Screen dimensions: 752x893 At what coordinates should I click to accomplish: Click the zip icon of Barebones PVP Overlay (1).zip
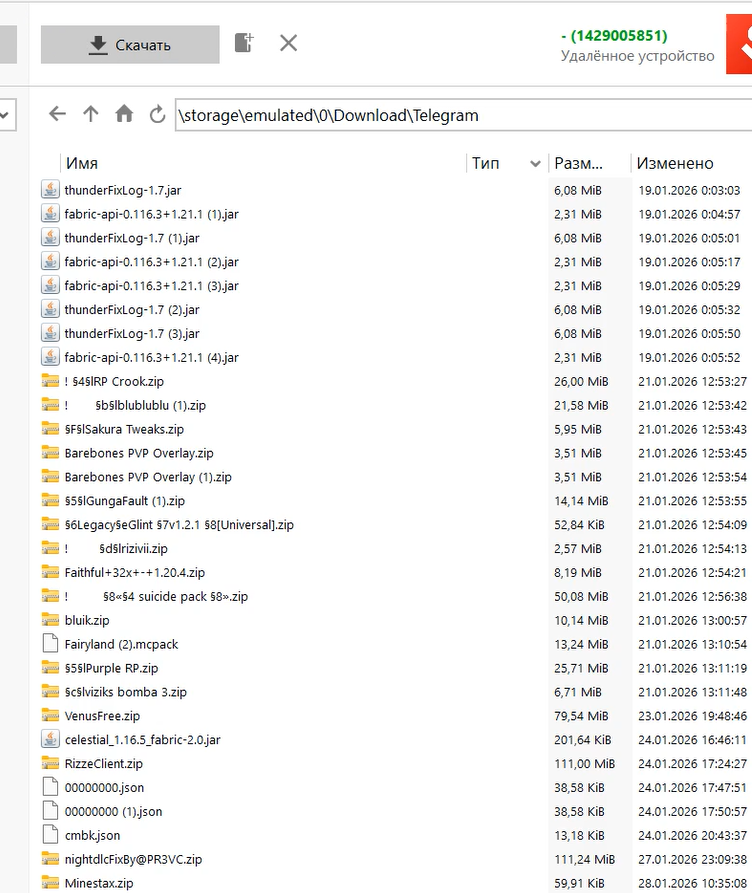click(x=50, y=477)
